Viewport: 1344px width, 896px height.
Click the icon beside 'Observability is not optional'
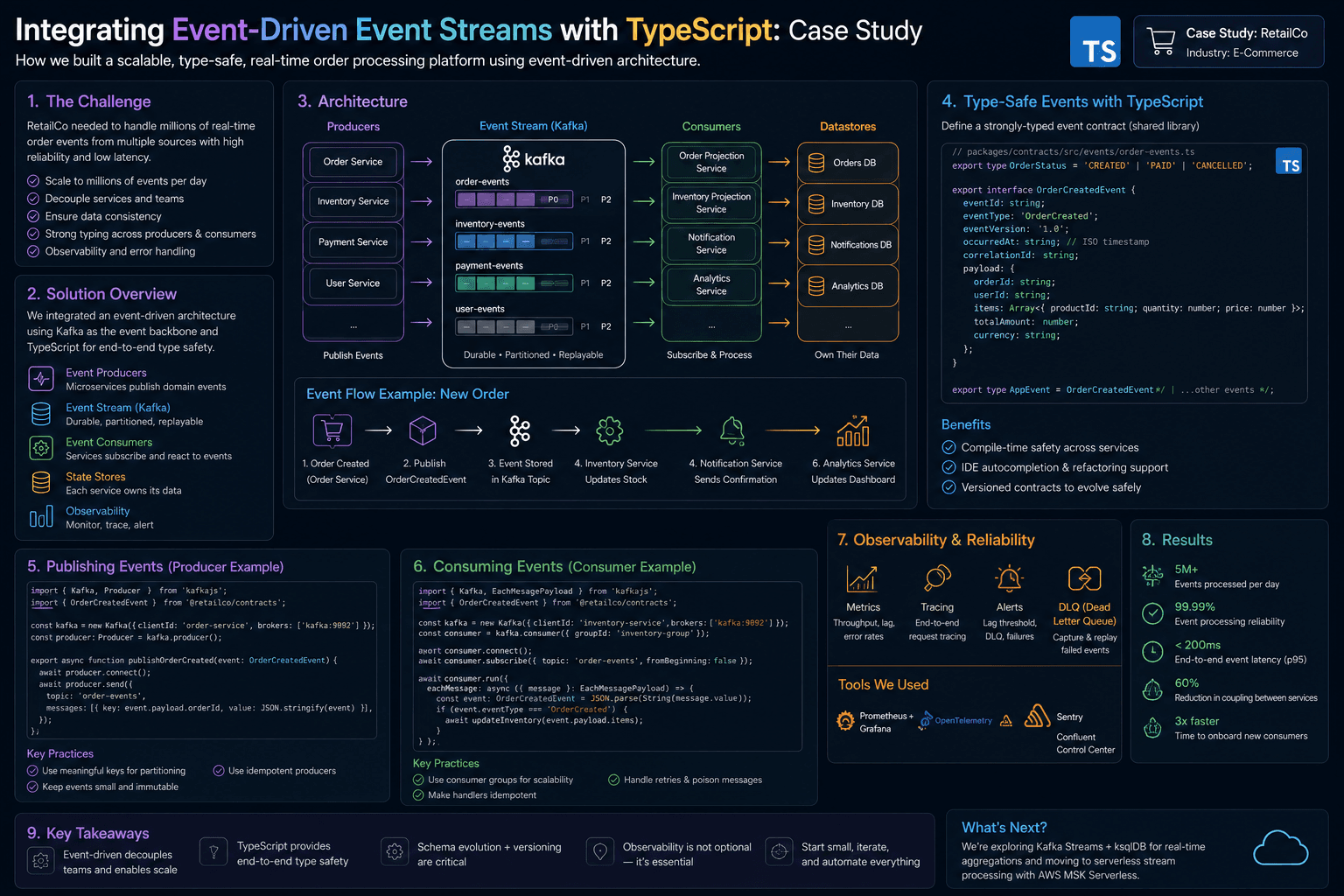coord(600,851)
